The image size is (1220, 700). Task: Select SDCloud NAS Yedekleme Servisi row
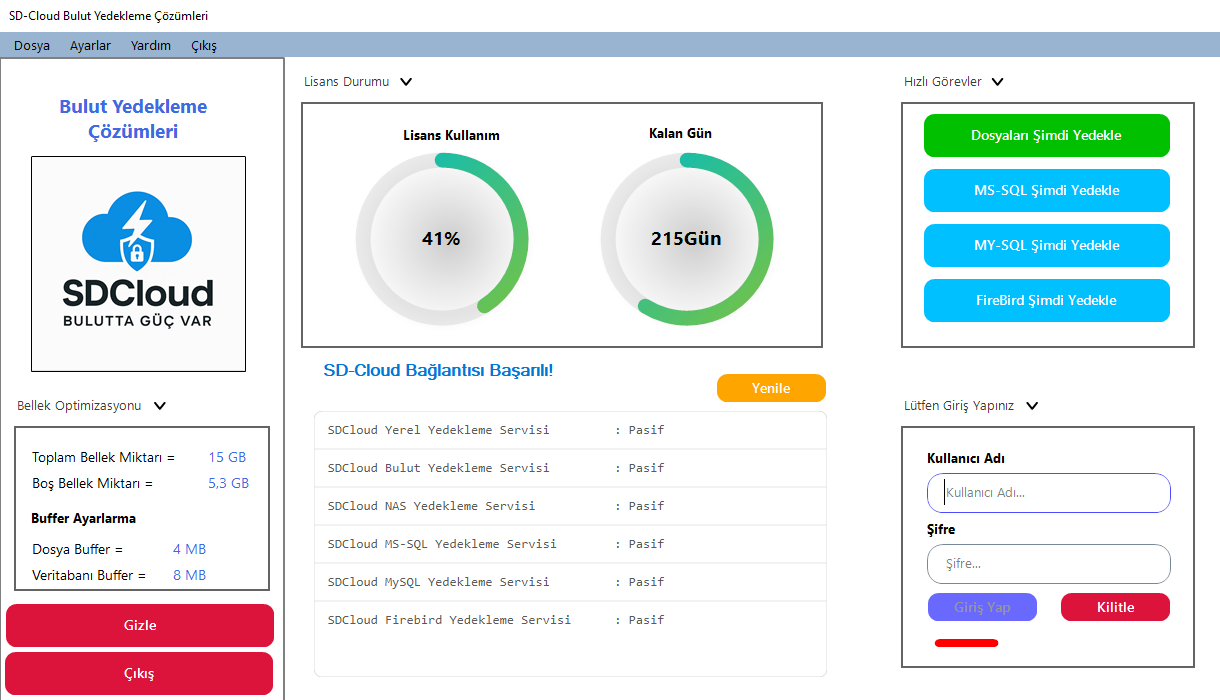pos(570,507)
